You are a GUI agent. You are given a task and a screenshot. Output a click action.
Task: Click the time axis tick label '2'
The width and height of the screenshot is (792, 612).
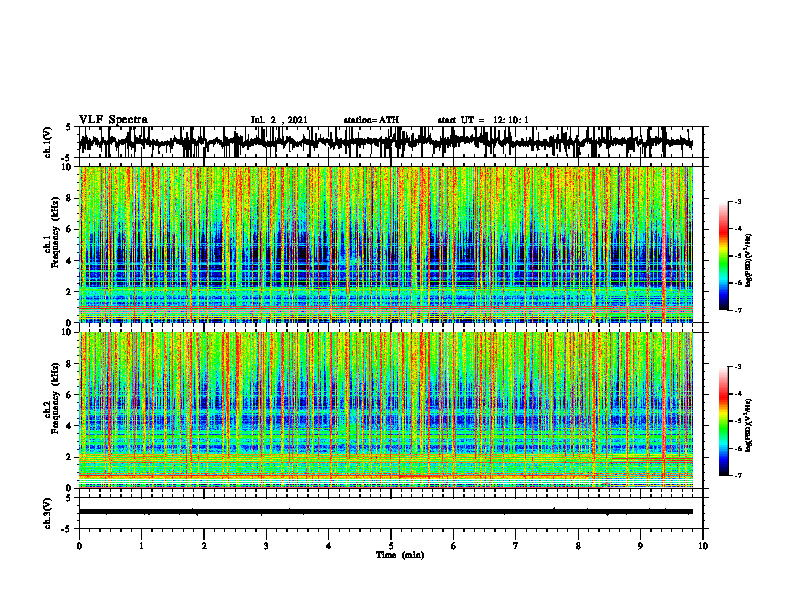pos(204,546)
